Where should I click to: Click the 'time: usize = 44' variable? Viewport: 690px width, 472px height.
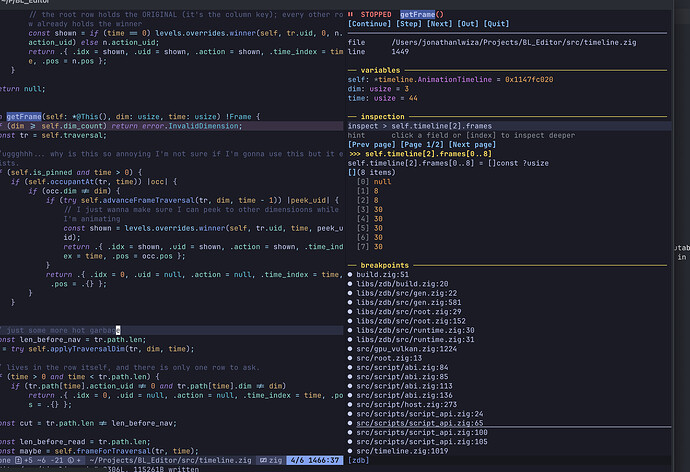[x=382, y=98]
